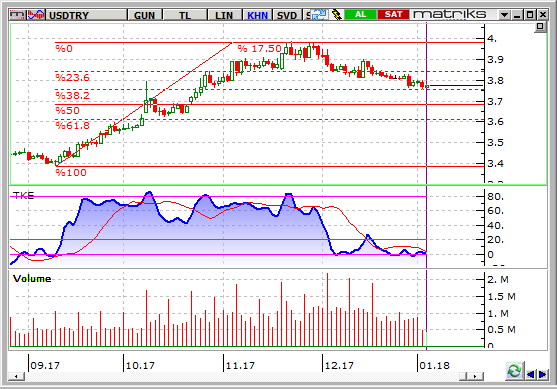The height and width of the screenshot is (389, 557).
Task: Step the chart back with the blue left arrow
Action: 531,374
